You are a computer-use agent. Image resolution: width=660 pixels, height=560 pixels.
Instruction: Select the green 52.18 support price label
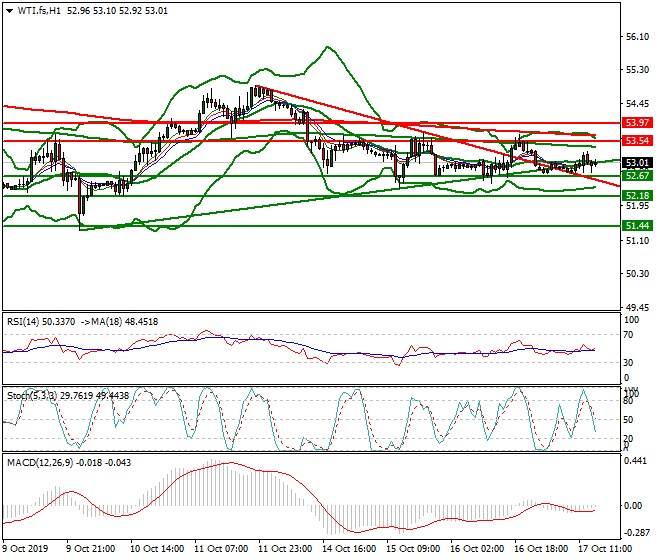[x=637, y=195]
